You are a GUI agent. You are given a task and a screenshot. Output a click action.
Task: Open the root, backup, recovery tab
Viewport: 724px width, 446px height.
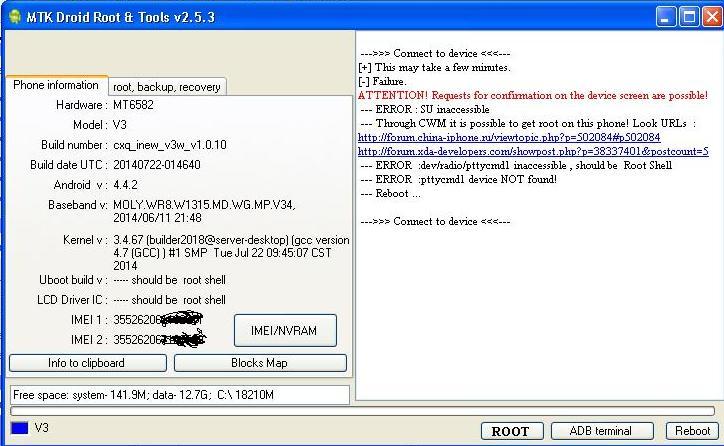pyautogui.click(x=167, y=87)
